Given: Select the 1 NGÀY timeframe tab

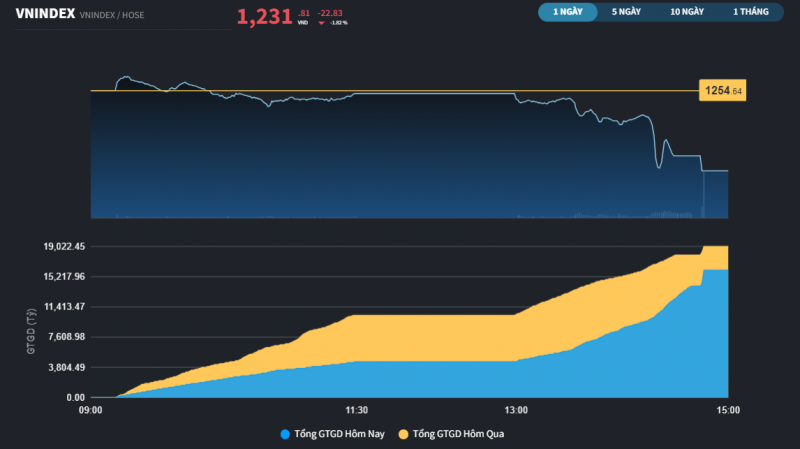Looking at the screenshot, I should point(568,12).
